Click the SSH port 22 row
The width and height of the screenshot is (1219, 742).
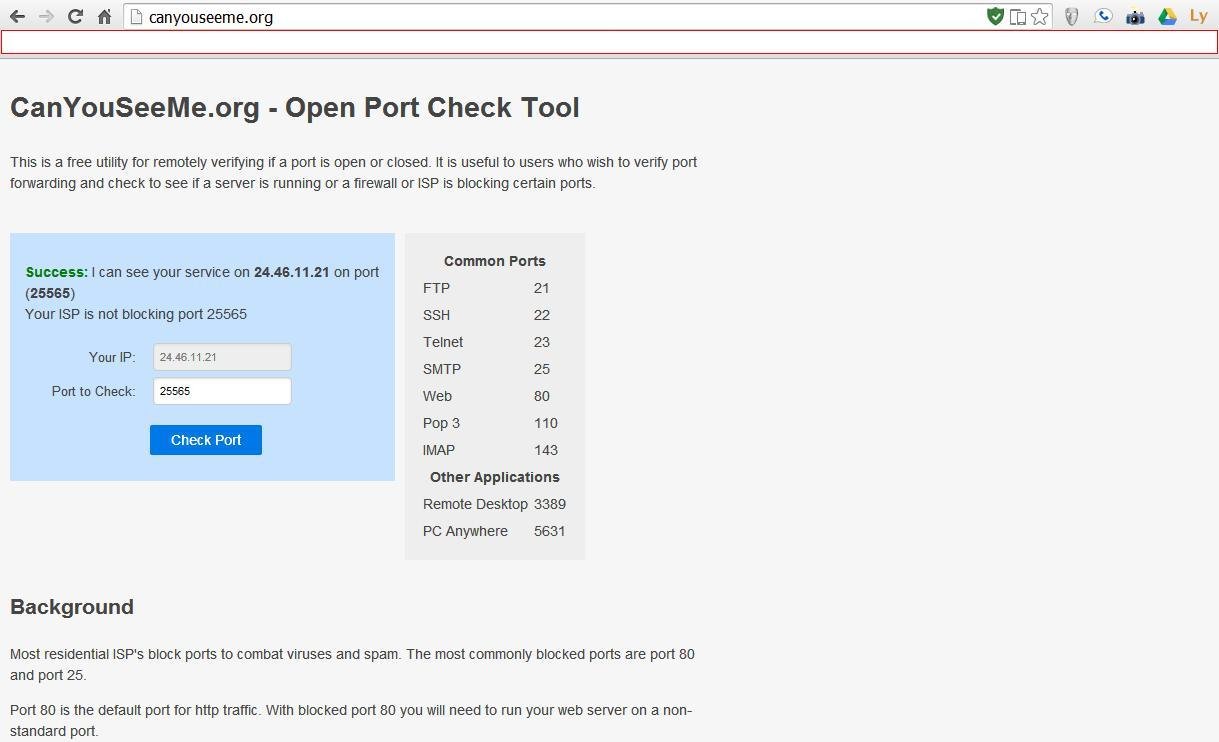coord(486,315)
